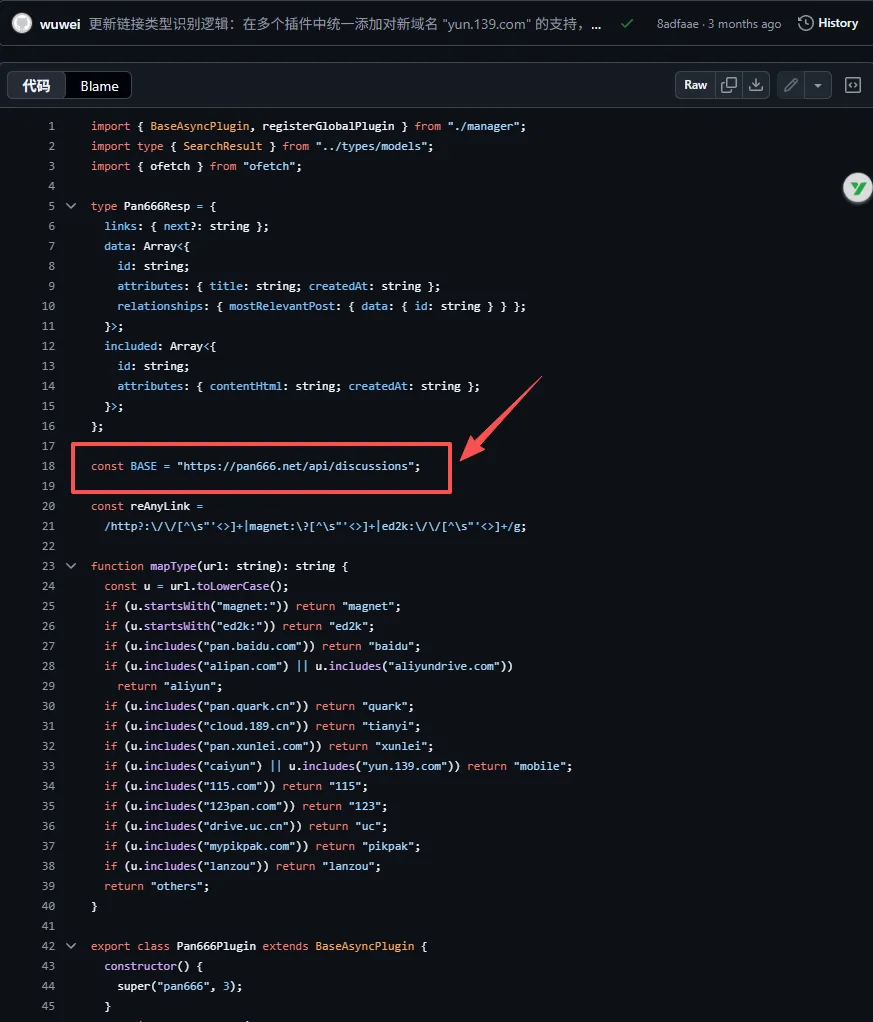Click super("pan666", 3) call

point(179,986)
